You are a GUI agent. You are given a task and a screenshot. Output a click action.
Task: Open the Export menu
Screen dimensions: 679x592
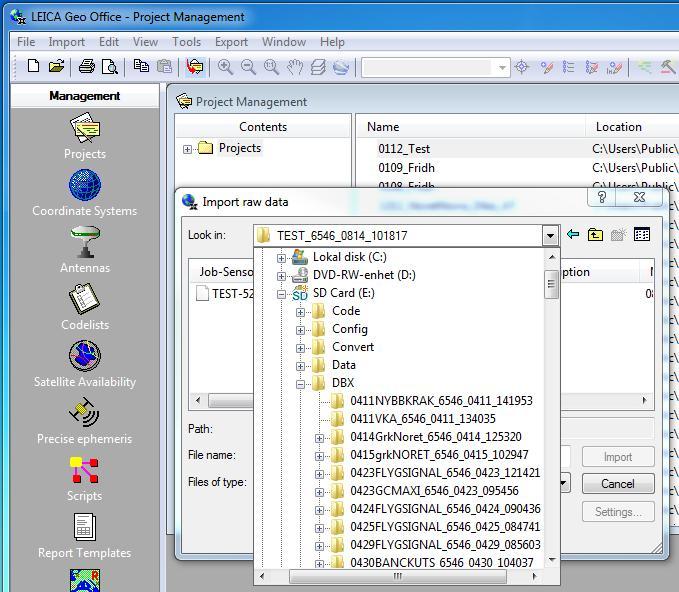click(231, 42)
